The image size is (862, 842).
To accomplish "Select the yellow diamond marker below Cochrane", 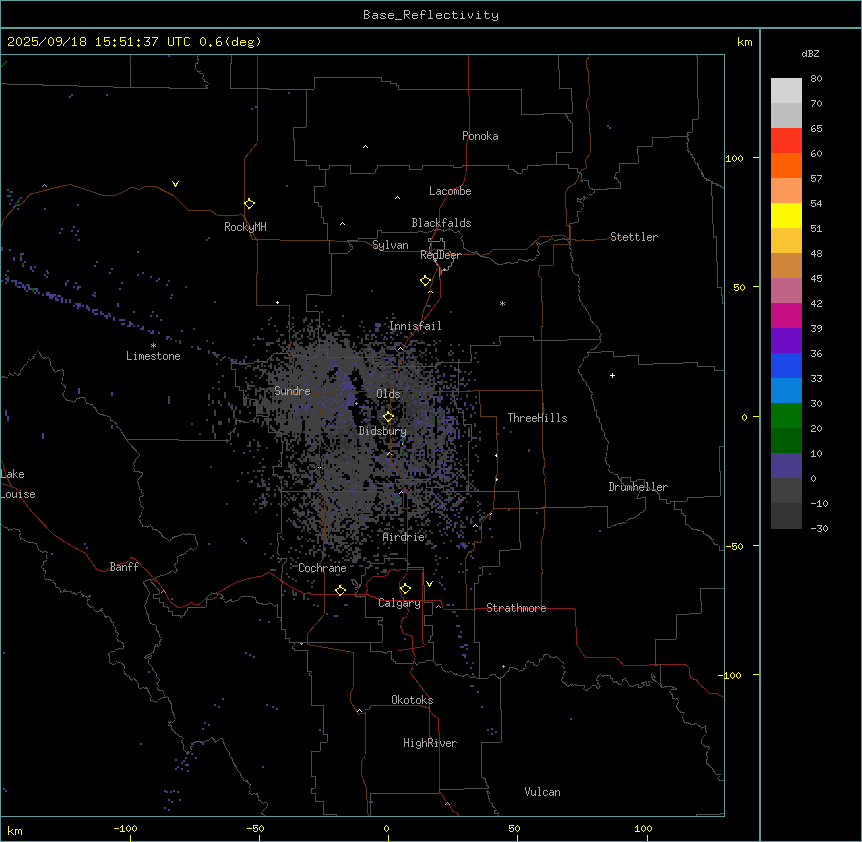I will [x=341, y=590].
